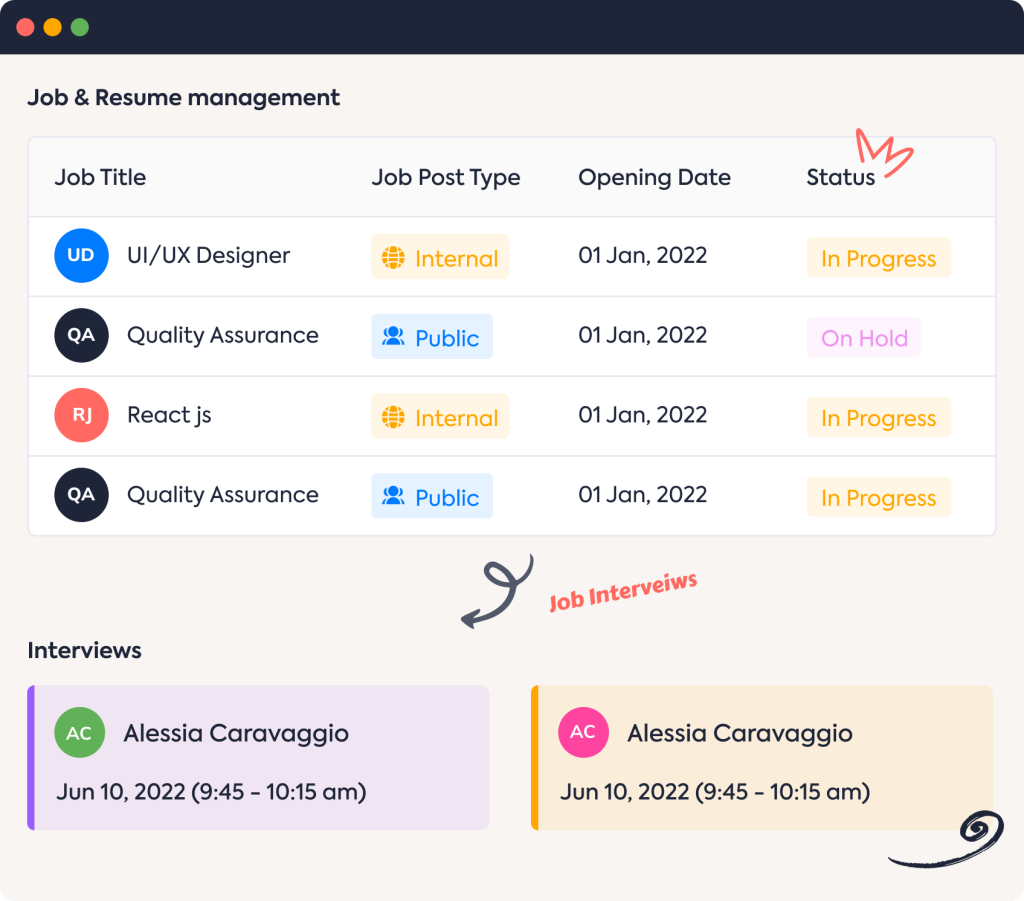Click the blue UD avatar icon

pos(81,255)
